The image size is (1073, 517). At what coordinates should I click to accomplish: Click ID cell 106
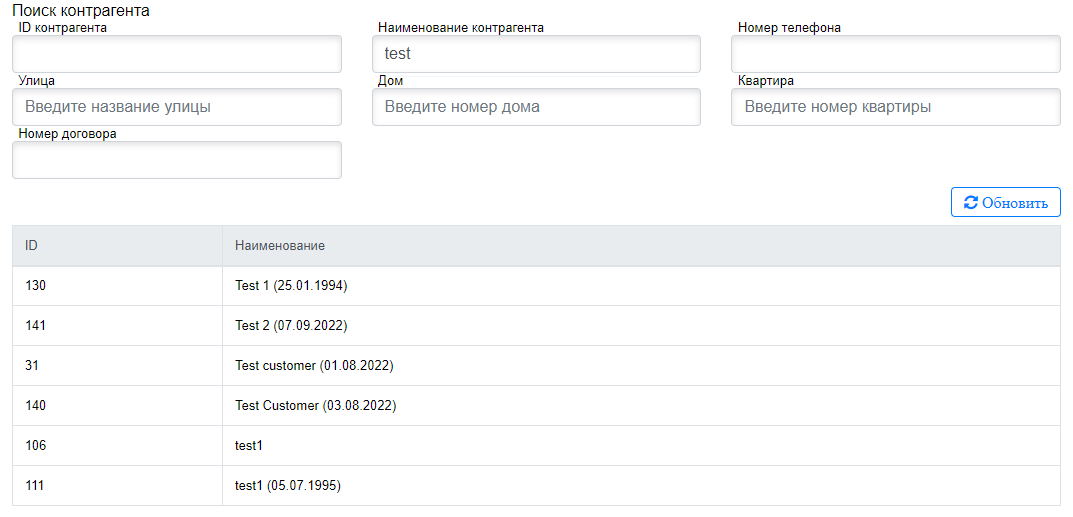tap(117, 446)
